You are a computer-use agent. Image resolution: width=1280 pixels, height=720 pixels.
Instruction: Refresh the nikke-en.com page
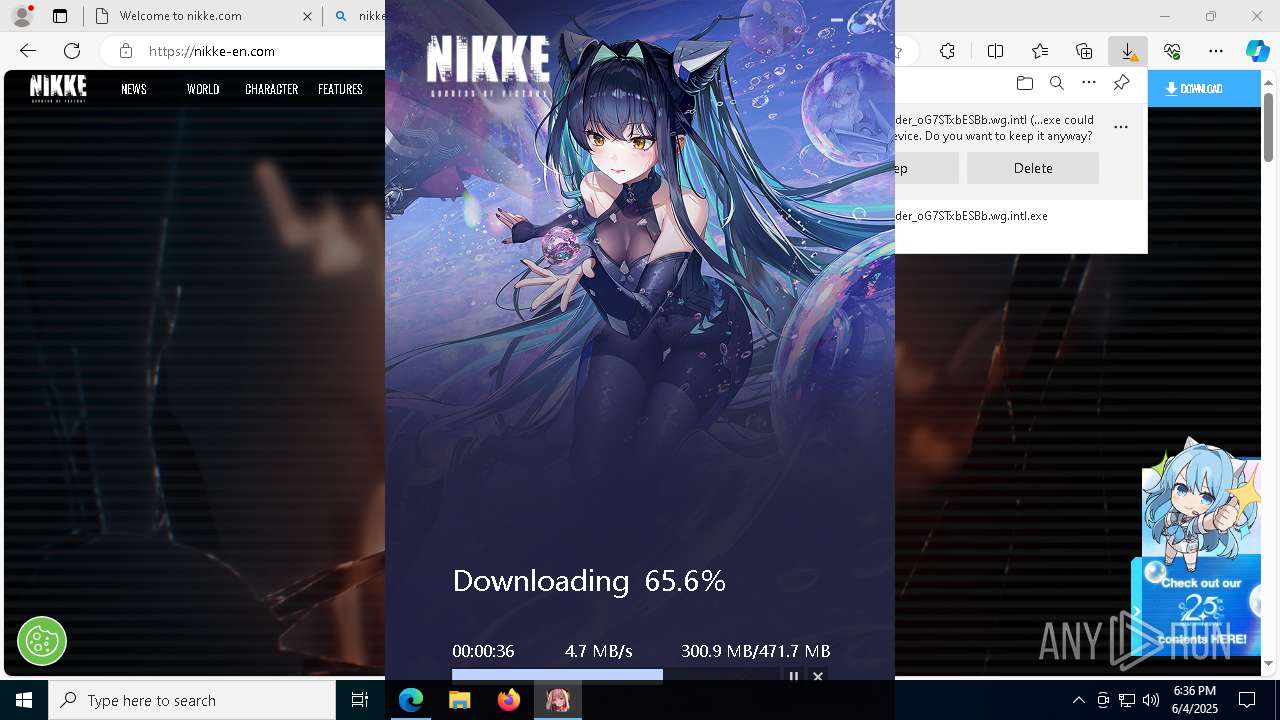point(72,51)
